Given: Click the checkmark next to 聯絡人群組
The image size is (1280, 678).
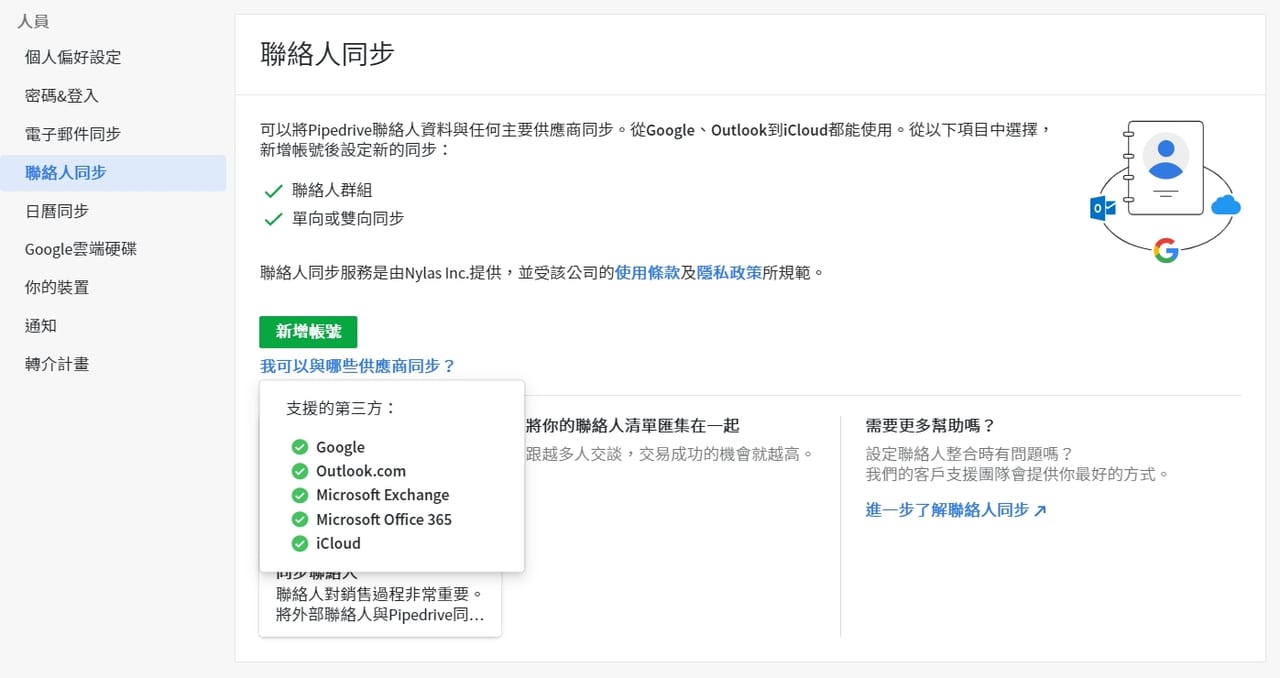Looking at the screenshot, I should tap(272, 190).
